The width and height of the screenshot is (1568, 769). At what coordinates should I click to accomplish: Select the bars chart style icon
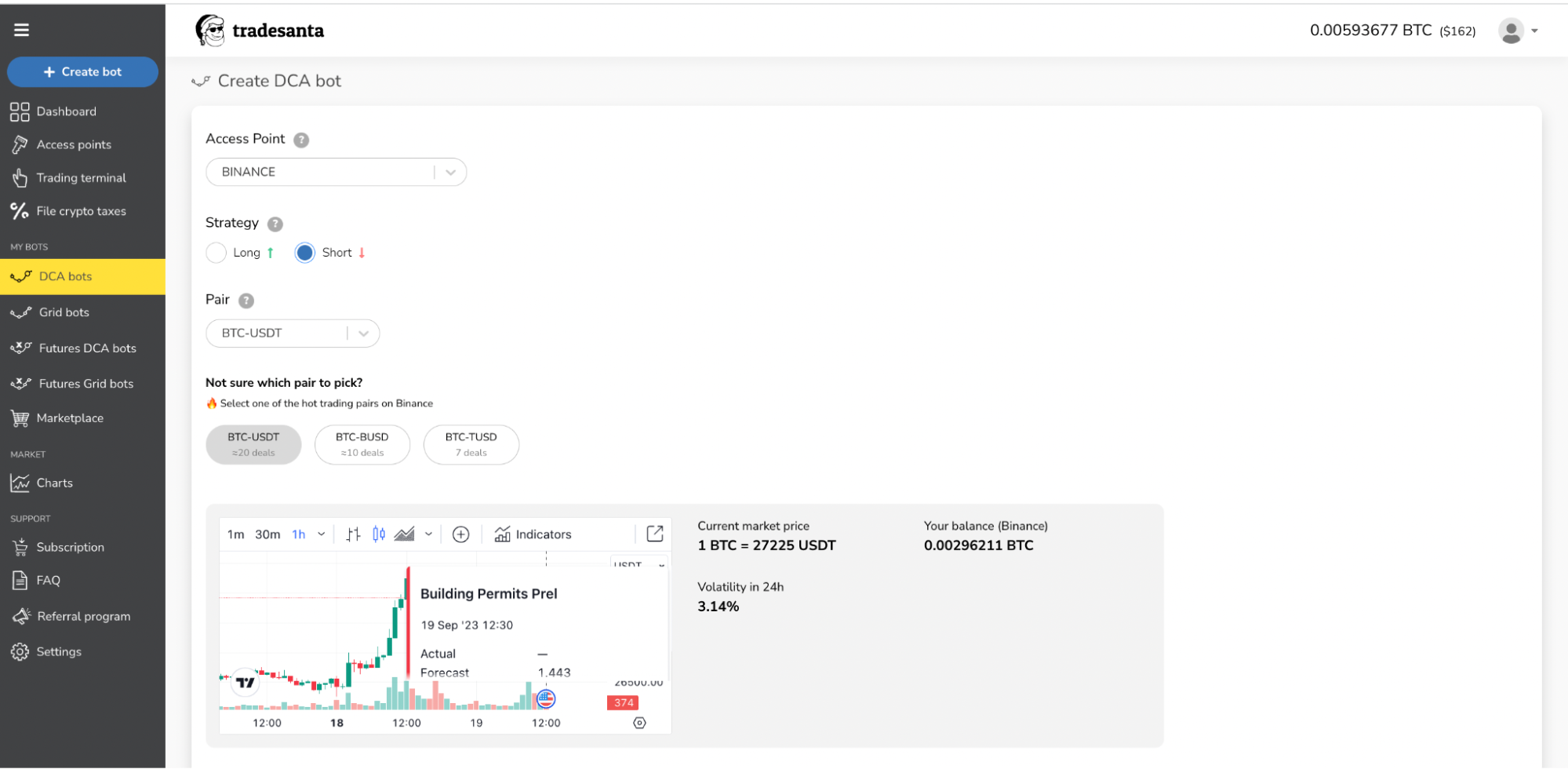[x=354, y=534]
